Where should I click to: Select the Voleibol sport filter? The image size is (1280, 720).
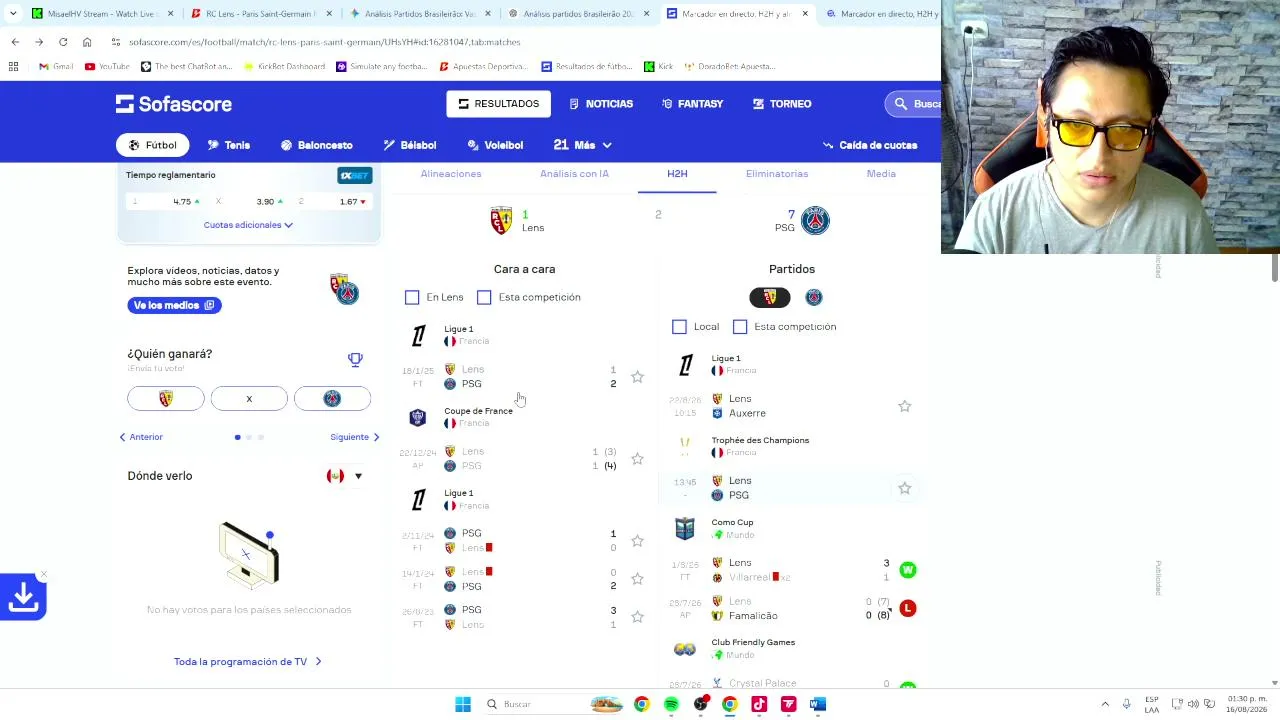coord(494,145)
